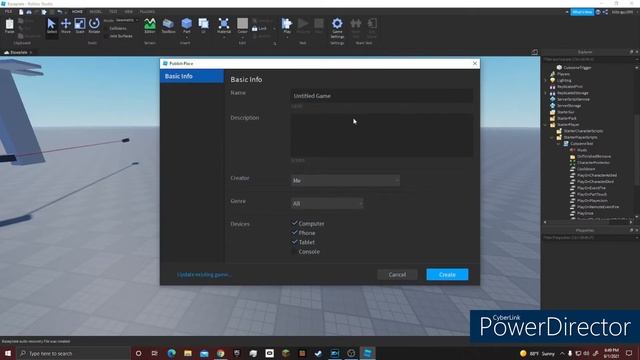Screen dimensions: 640x360
Task: Open Steam from the taskbar
Action: [318, 353]
